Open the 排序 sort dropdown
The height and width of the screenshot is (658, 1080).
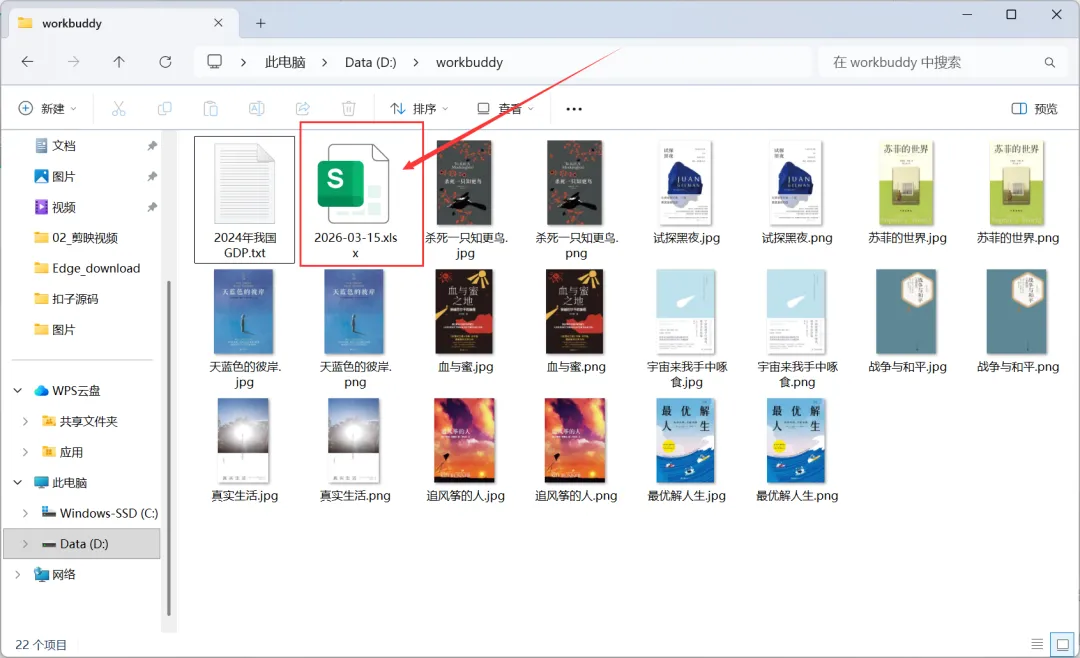pyautogui.click(x=419, y=109)
